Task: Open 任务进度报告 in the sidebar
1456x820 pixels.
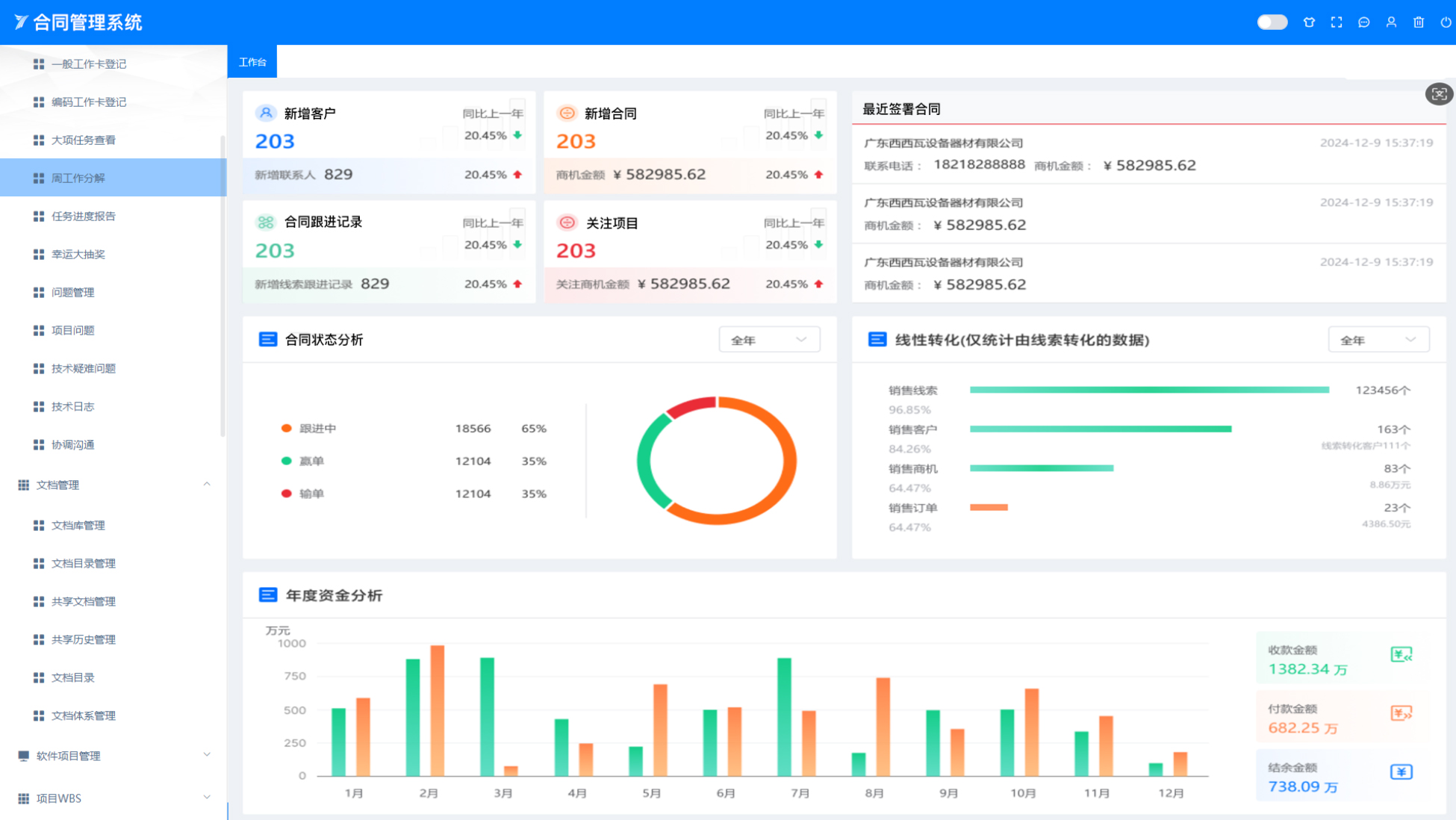Action: point(113,217)
